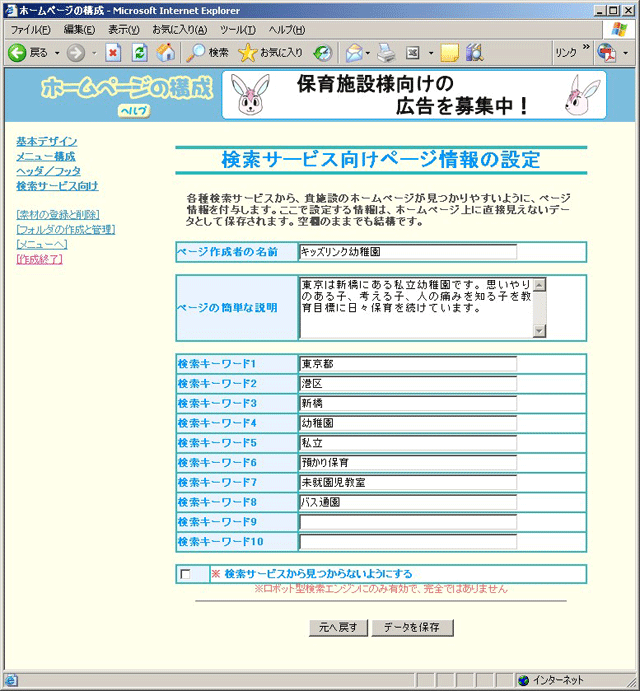Click the IE Forward arrow button
Screen dimensions: 640x691
pyautogui.click(x=75, y=53)
